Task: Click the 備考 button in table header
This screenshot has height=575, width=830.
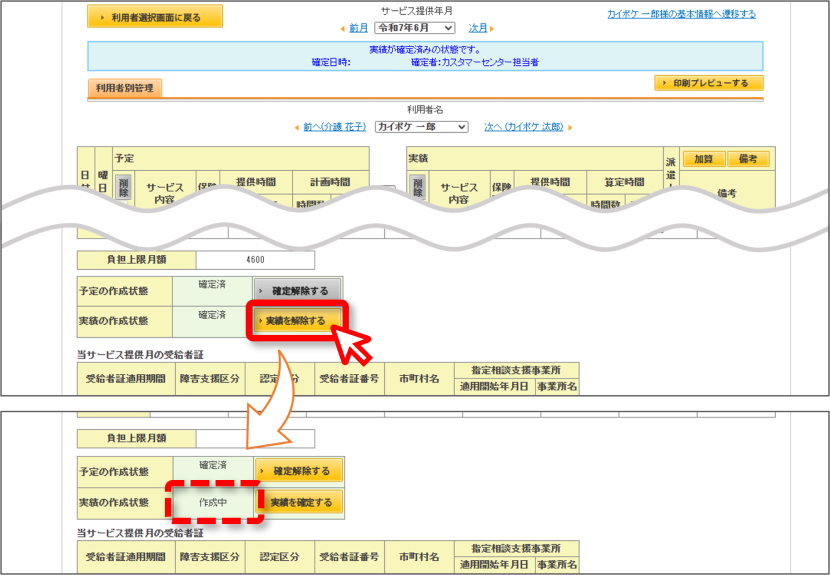Action: click(x=748, y=159)
